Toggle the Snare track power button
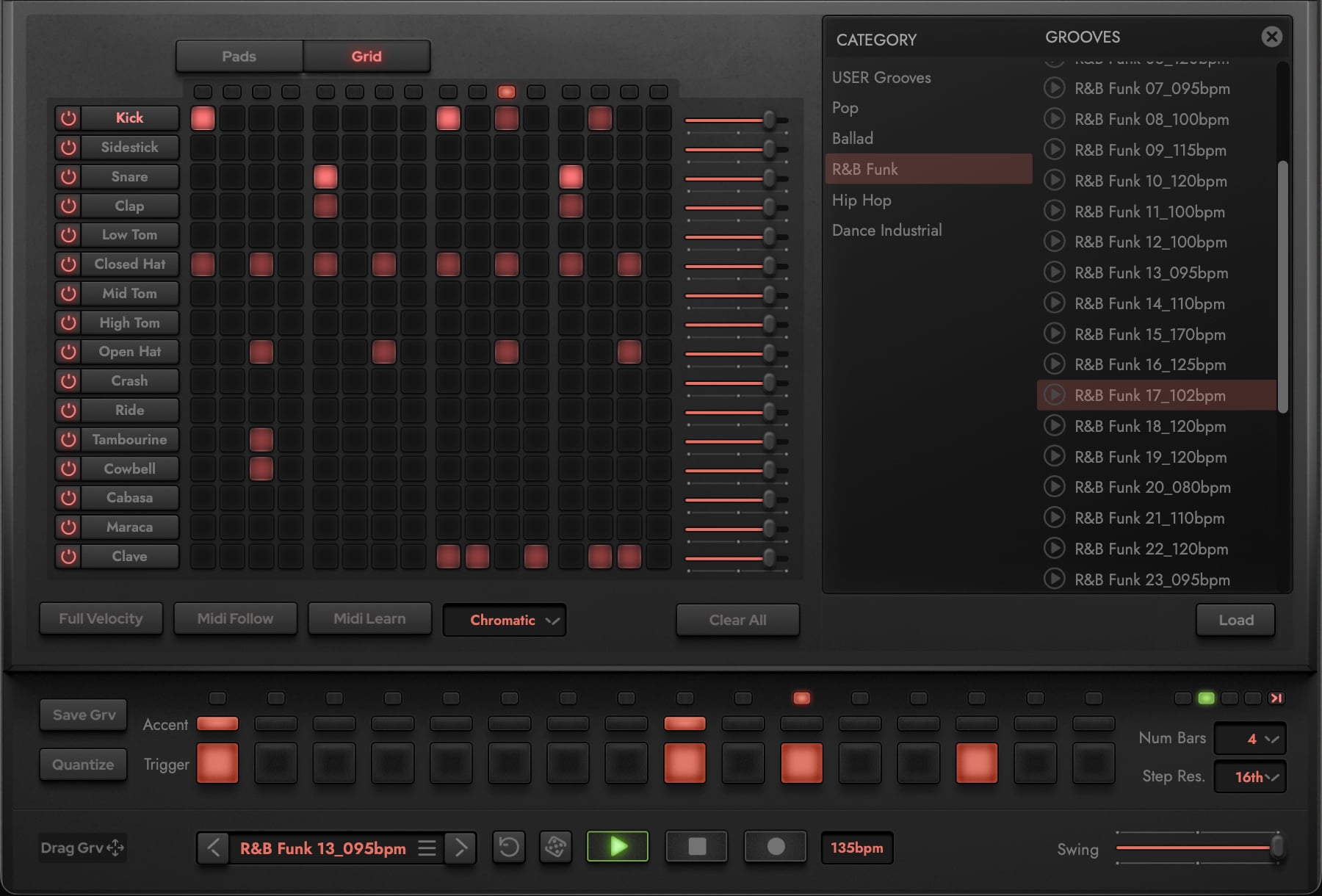The width and height of the screenshot is (1322, 896). [x=68, y=177]
